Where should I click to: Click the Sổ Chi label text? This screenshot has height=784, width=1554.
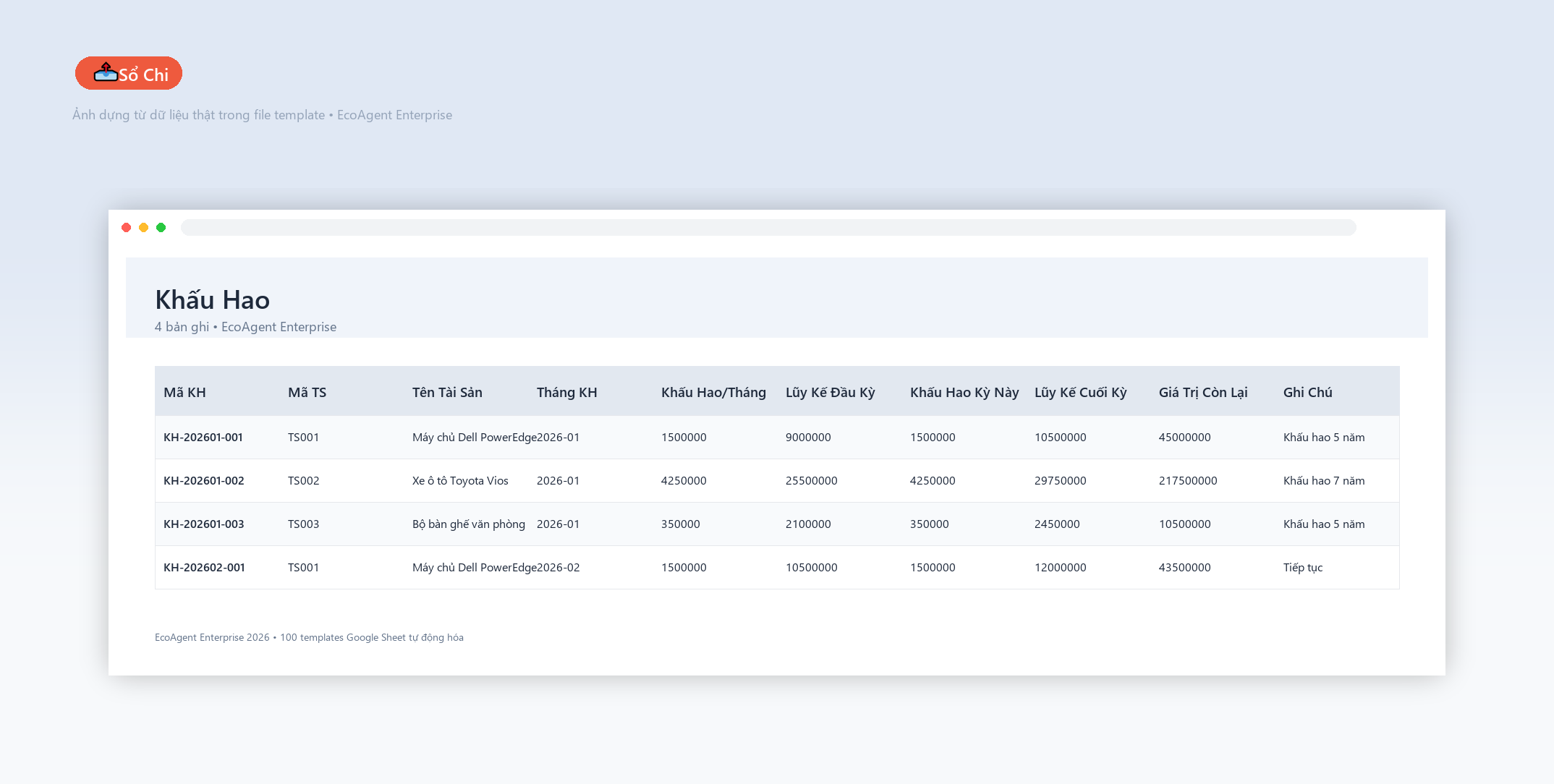(143, 74)
